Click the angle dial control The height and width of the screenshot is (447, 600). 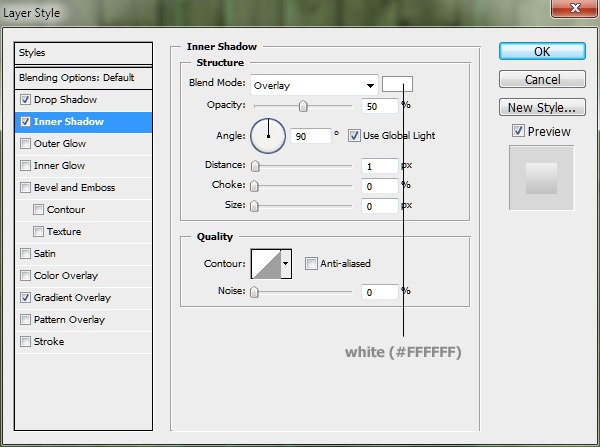click(268, 134)
